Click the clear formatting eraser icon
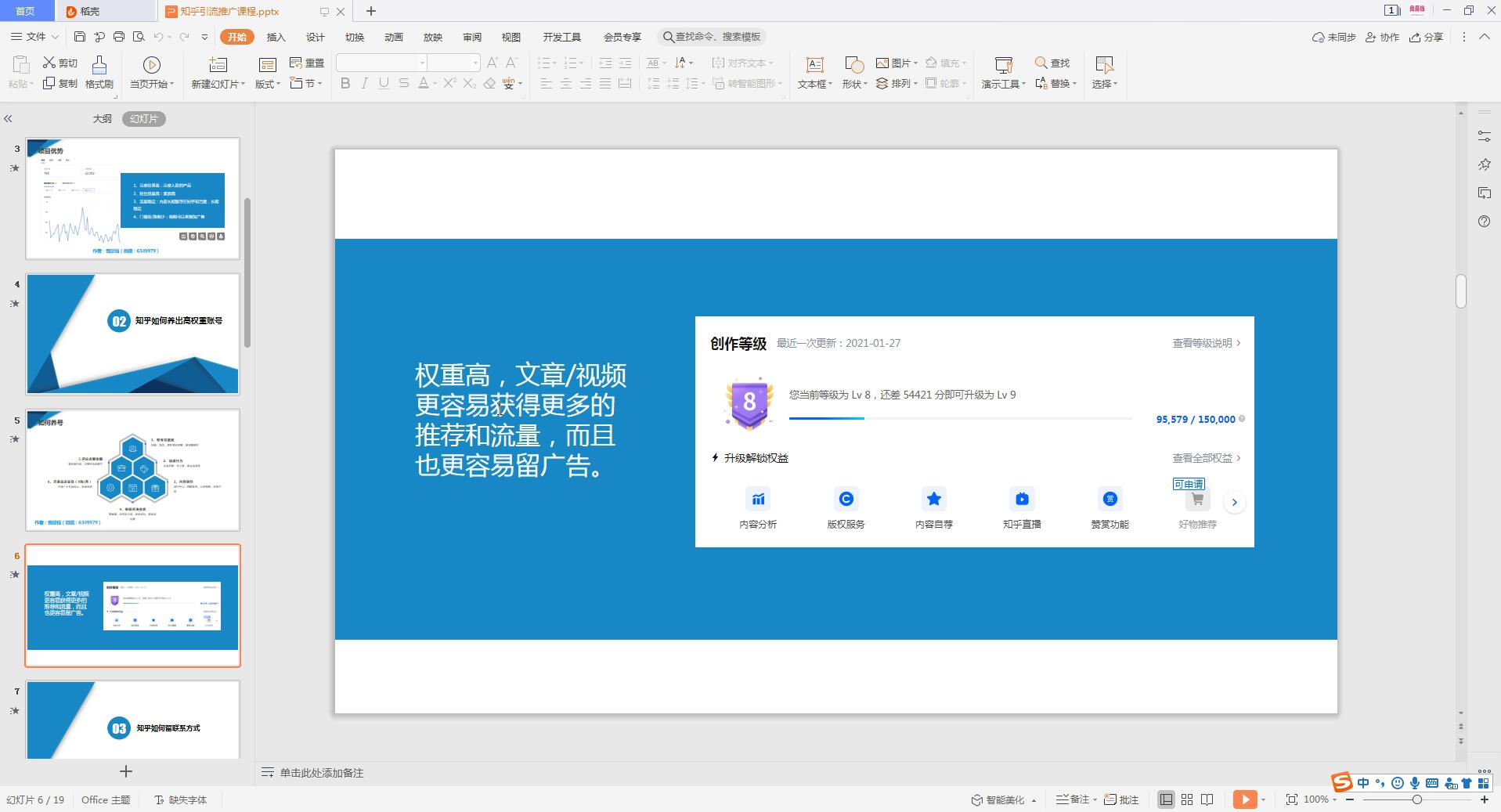Viewport: 1501px width, 812px height. click(489, 83)
